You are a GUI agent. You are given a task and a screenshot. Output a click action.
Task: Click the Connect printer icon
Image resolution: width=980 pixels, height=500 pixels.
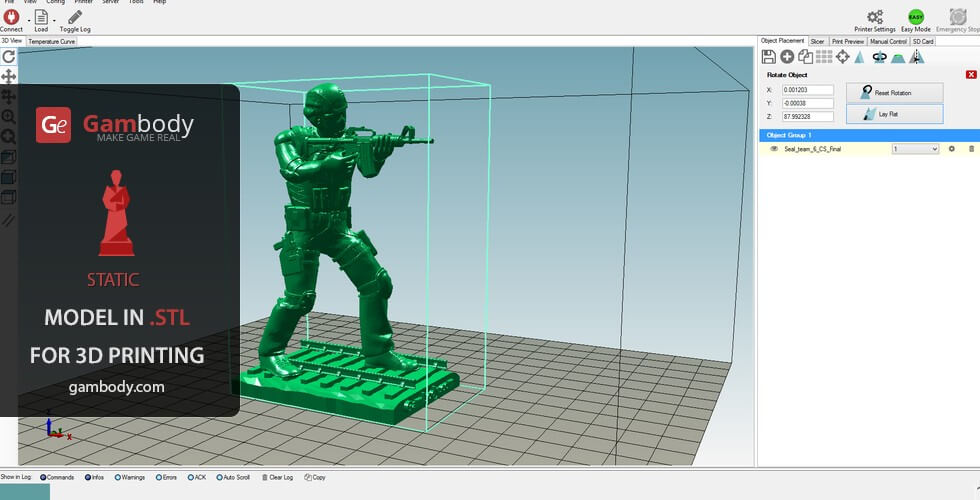point(11,17)
